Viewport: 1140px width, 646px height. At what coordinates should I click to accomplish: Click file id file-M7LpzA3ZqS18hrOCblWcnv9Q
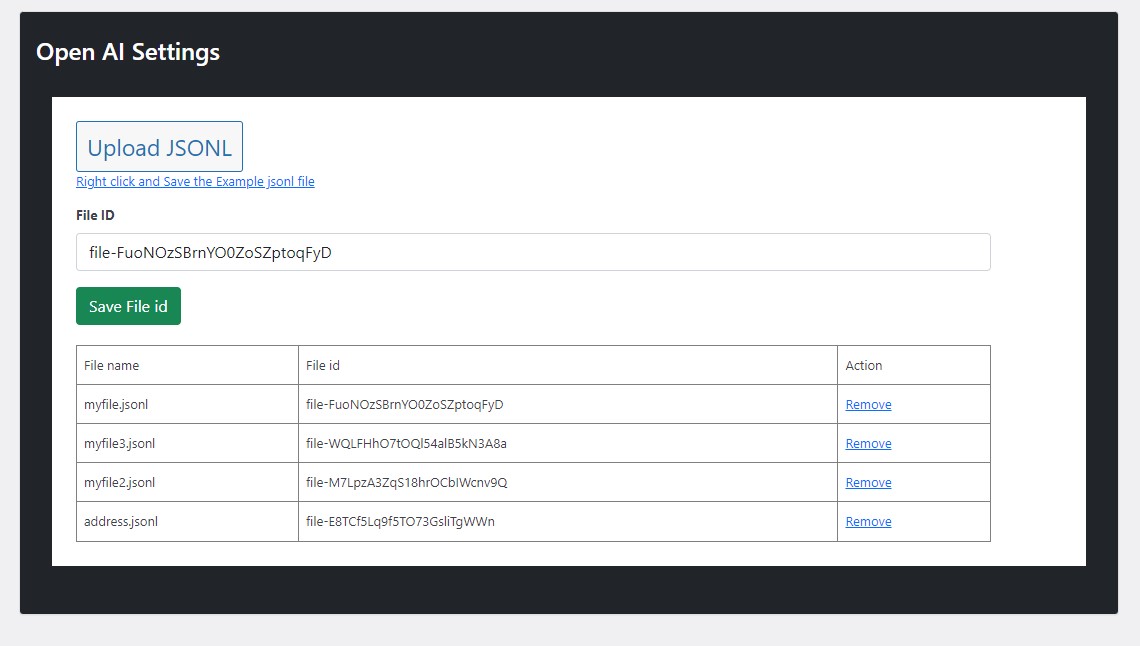[406, 483]
